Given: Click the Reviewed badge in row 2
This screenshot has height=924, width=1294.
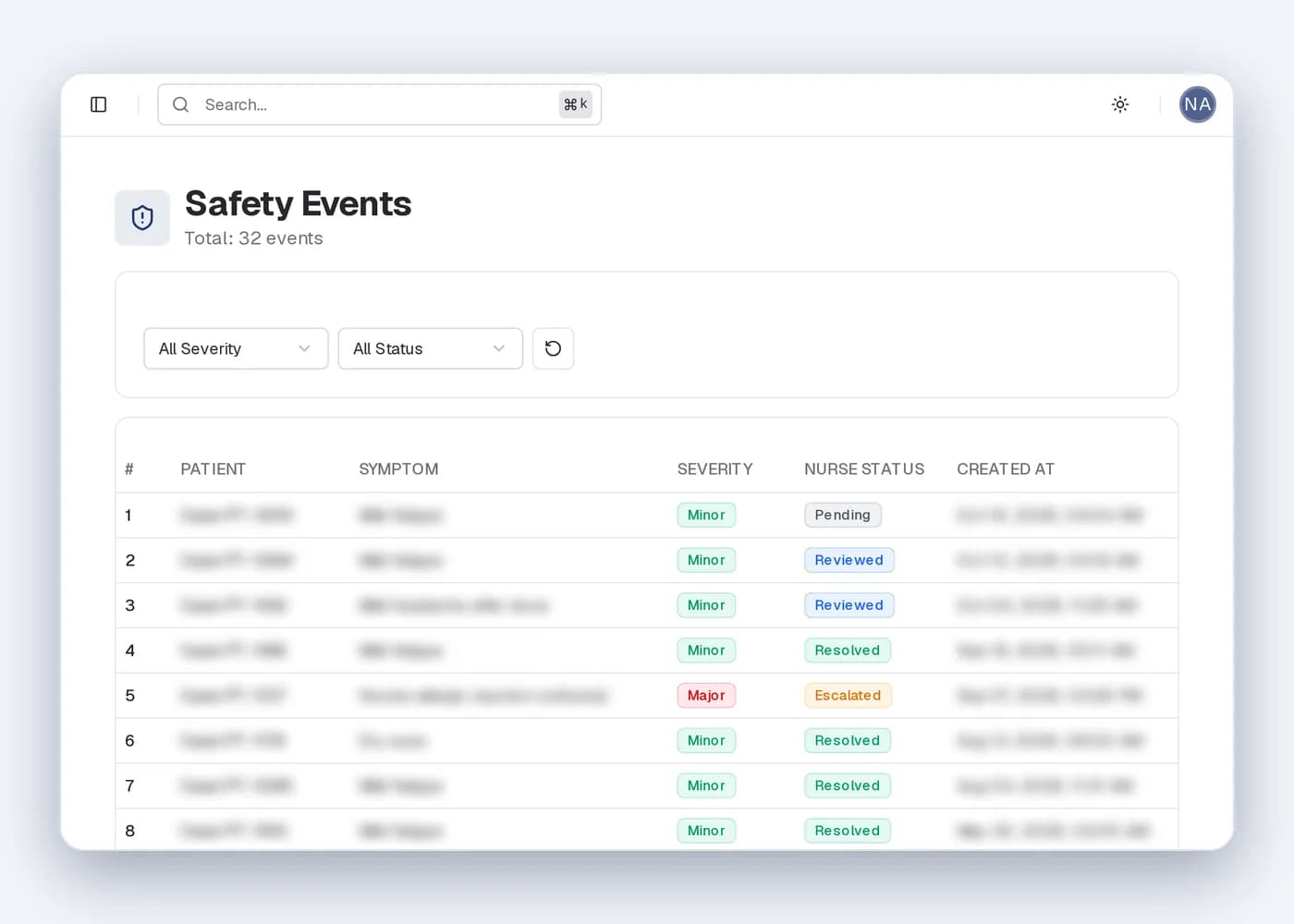Looking at the screenshot, I should click(x=849, y=560).
